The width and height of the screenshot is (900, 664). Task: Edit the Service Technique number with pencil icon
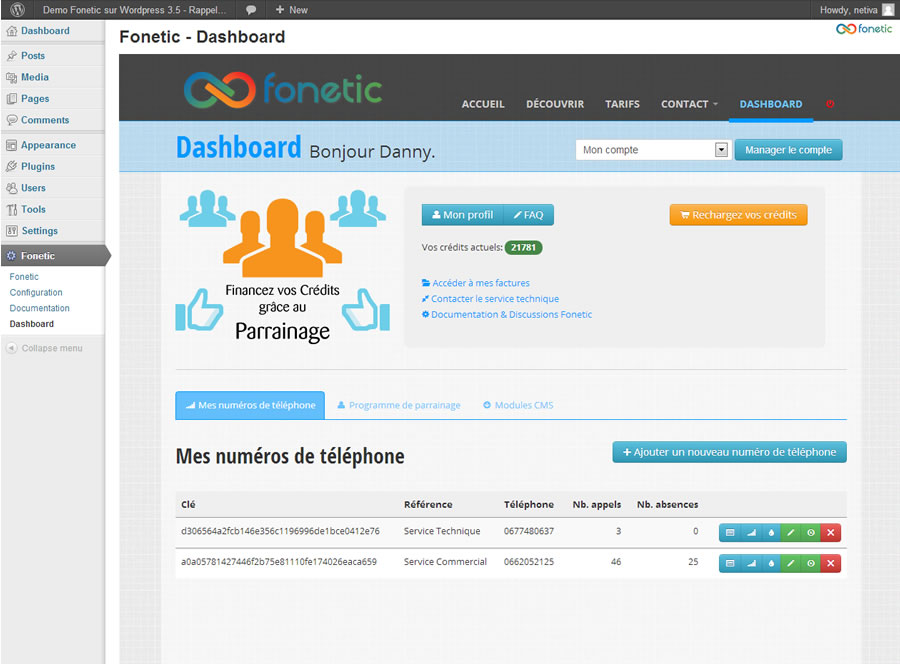pos(790,533)
